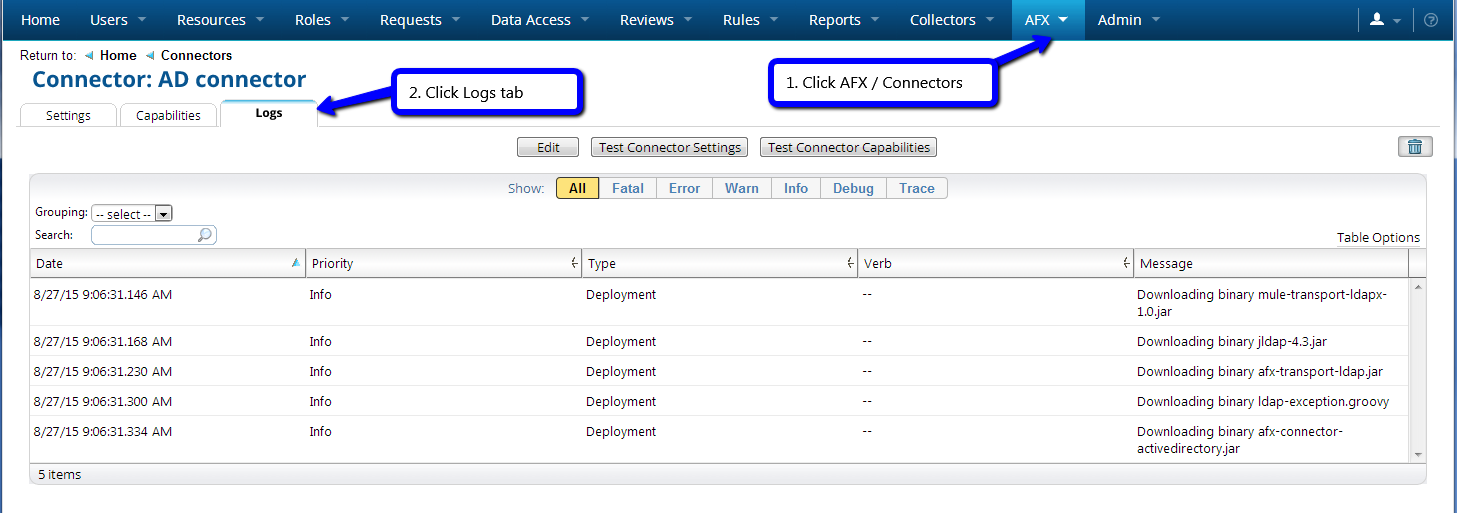
Task: Click the Search input field
Action: pos(144,235)
